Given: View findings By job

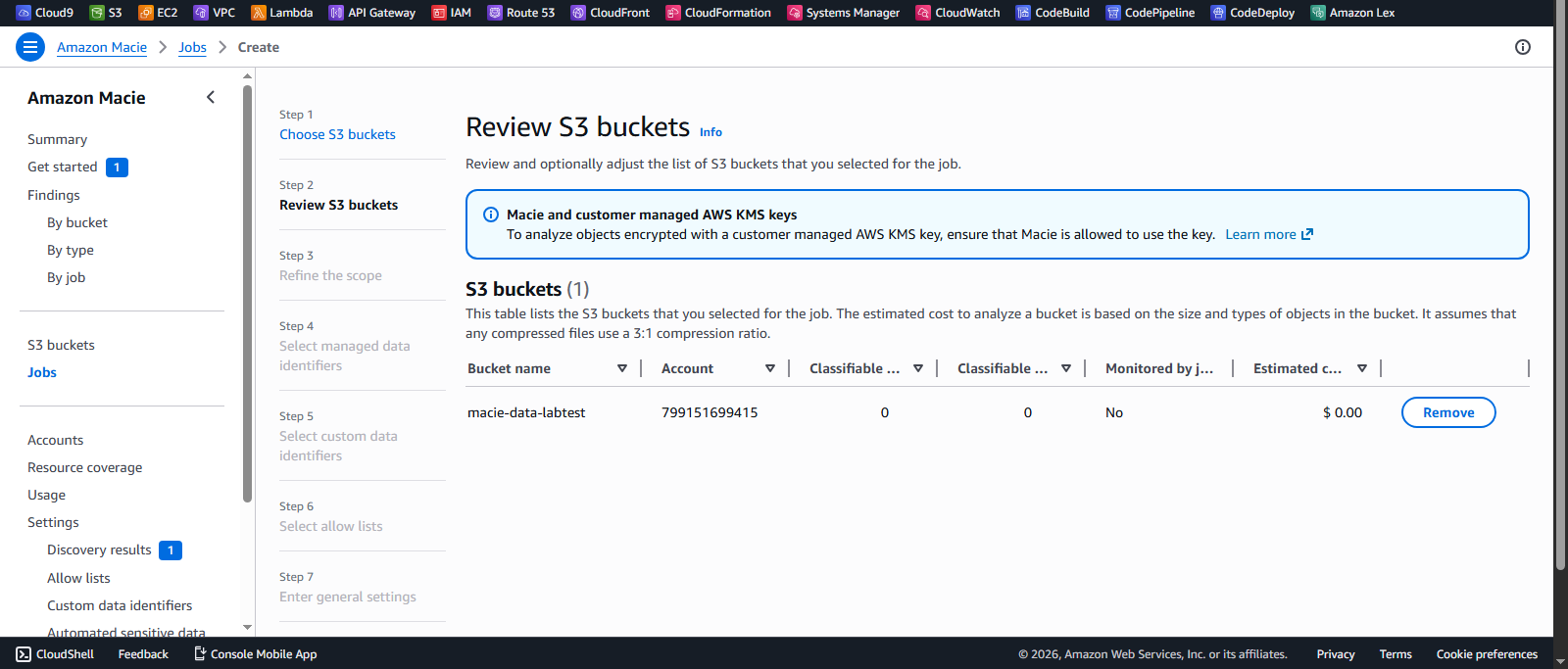Looking at the screenshot, I should (x=67, y=277).
